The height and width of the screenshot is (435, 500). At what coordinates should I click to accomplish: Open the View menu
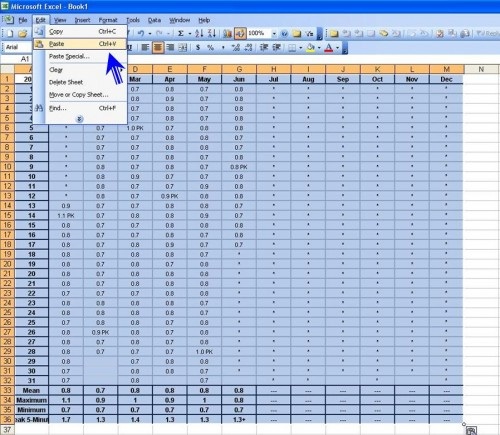pos(60,20)
